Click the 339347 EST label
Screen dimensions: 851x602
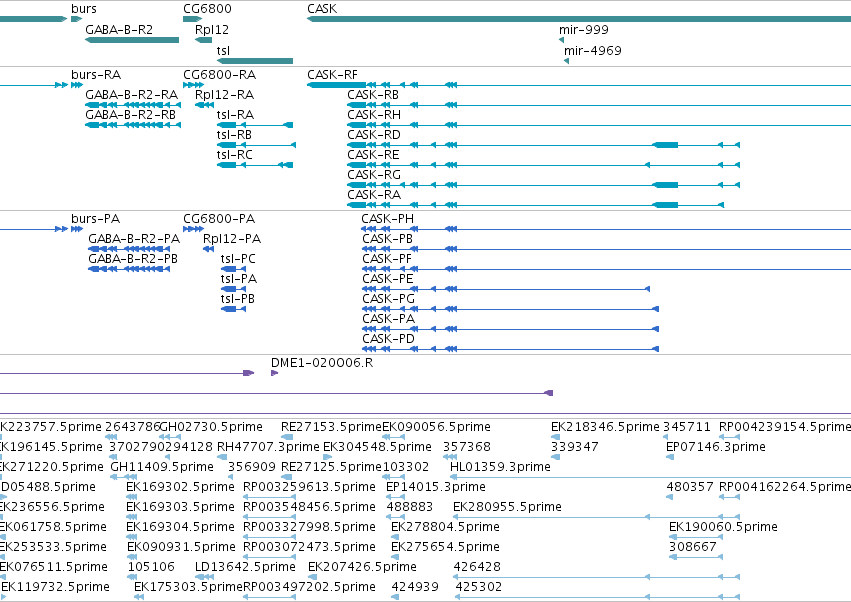pyautogui.click(x=575, y=447)
